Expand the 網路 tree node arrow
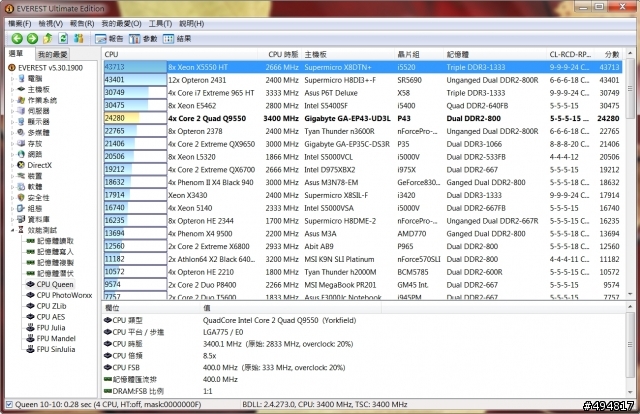The width and height of the screenshot is (640, 414). coord(13,154)
